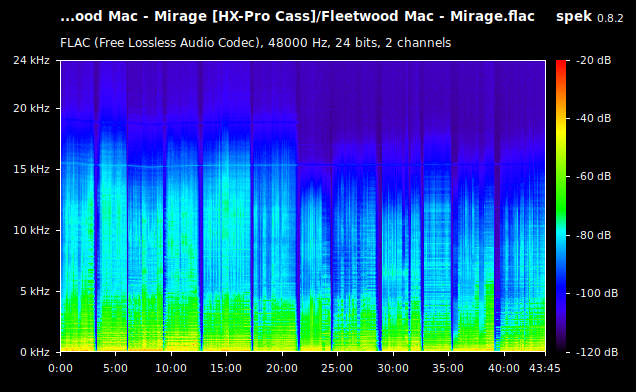Click the '0.8.2' version number
Screen dimensions: 636x392
[610, 18]
